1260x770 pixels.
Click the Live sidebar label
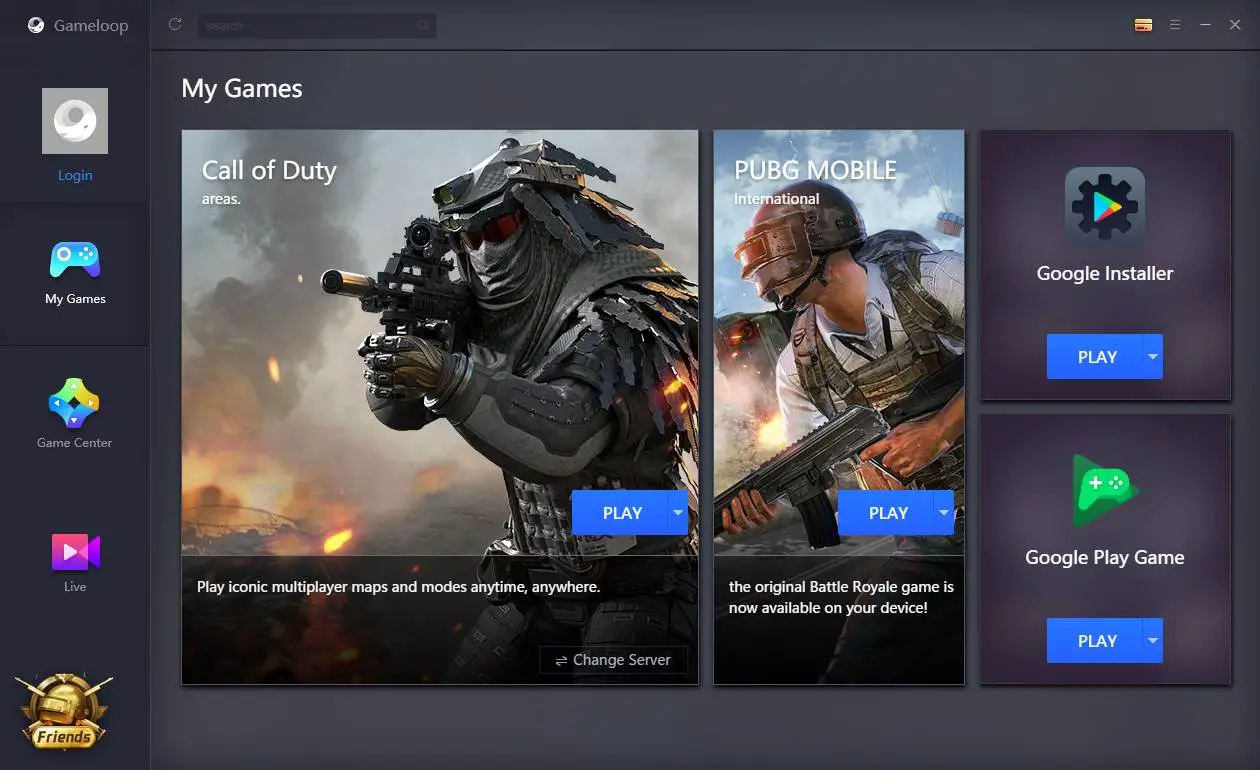click(75, 587)
